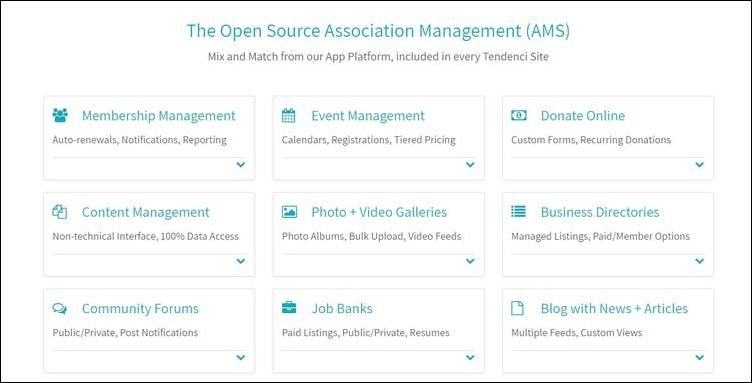Click "Calendars, Registrations, Tiered Pricing" text

coord(368,140)
